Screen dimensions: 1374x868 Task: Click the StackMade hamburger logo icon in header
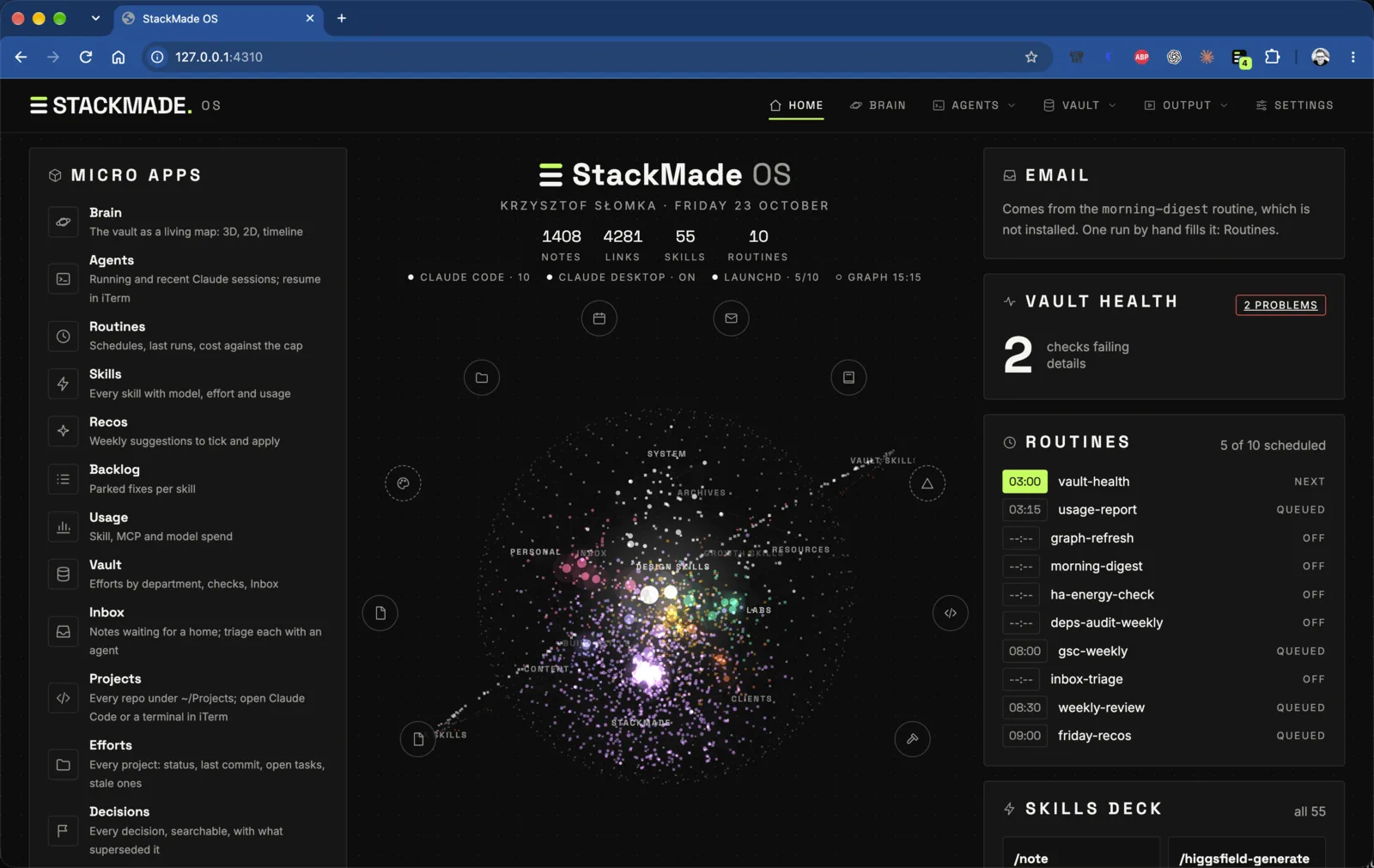pos(39,106)
